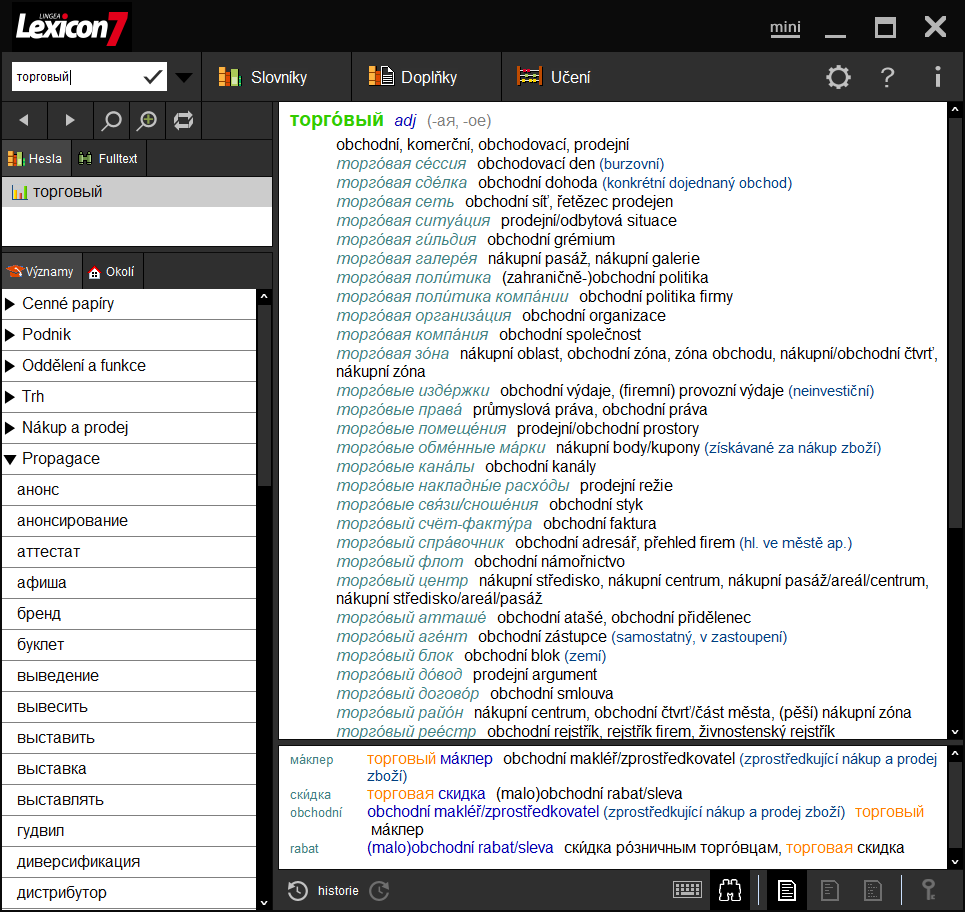Click the мáклер link in results panel
965x912 pixels.
(311, 760)
